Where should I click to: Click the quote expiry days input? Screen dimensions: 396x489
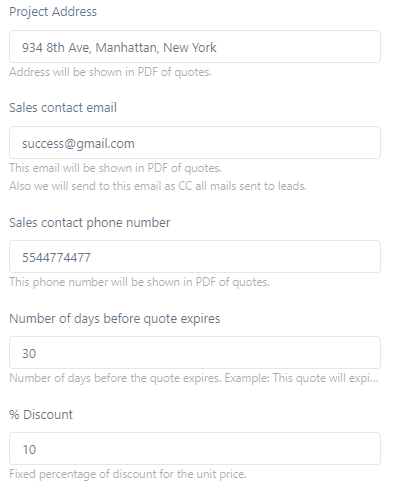(195, 353)
